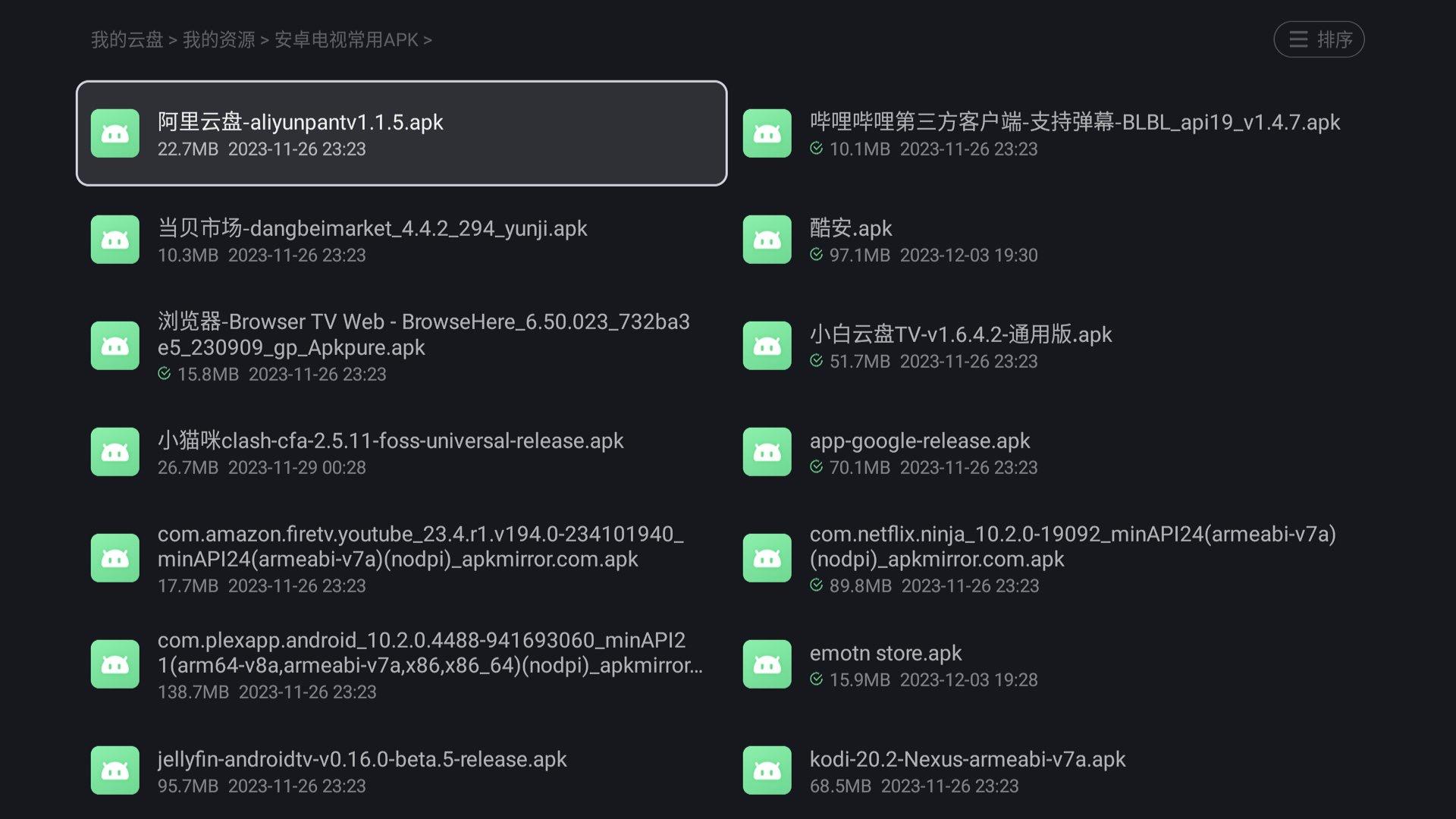Open the 酷安.apk Android icon
Screen dimensions: 1456x819
pyautogui.click(x=767, y=239)
